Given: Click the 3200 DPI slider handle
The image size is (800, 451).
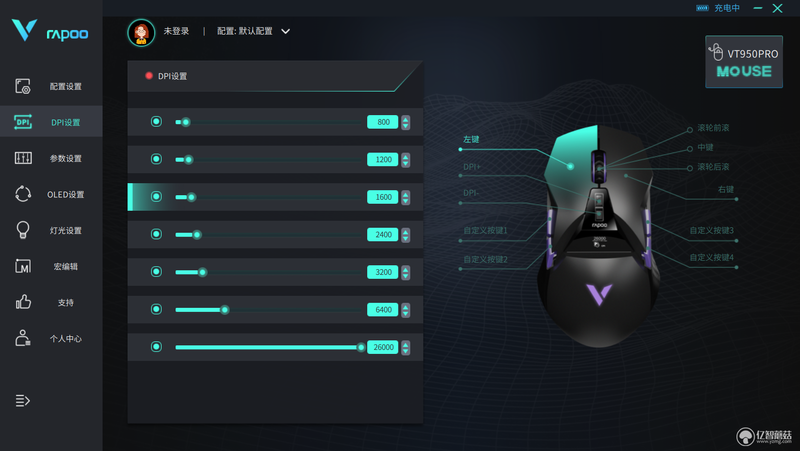Looking at the screenshot, I should click(x=203, y=272).
